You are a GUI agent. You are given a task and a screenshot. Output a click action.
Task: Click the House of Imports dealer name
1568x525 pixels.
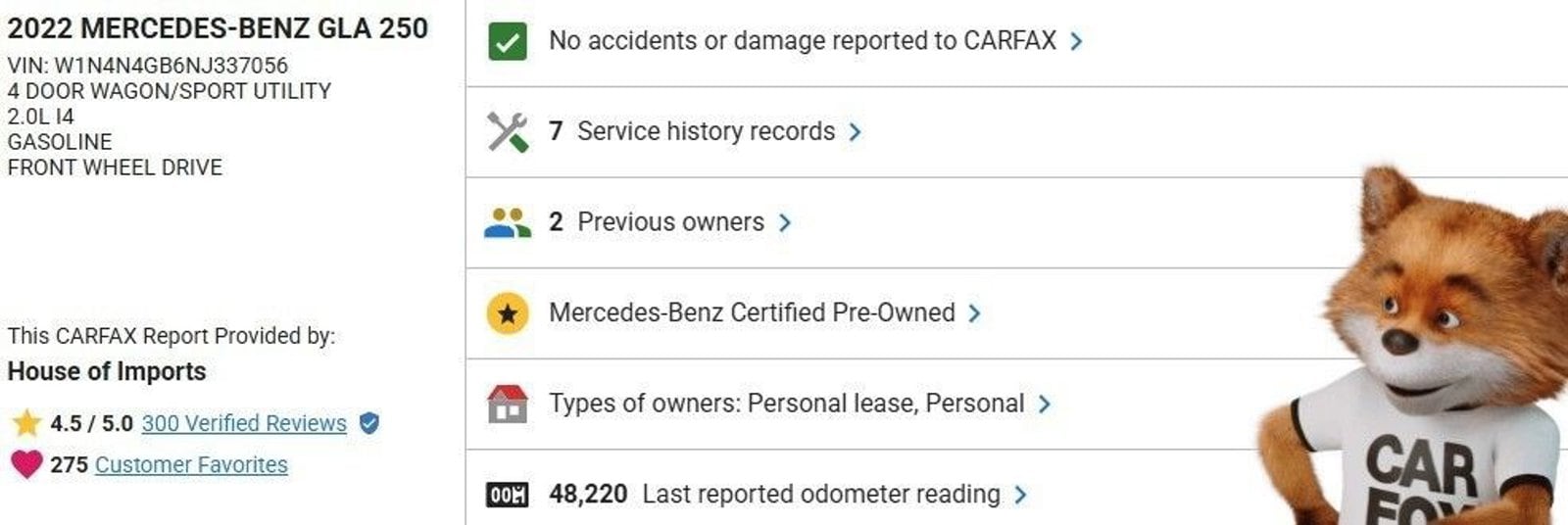107,371
